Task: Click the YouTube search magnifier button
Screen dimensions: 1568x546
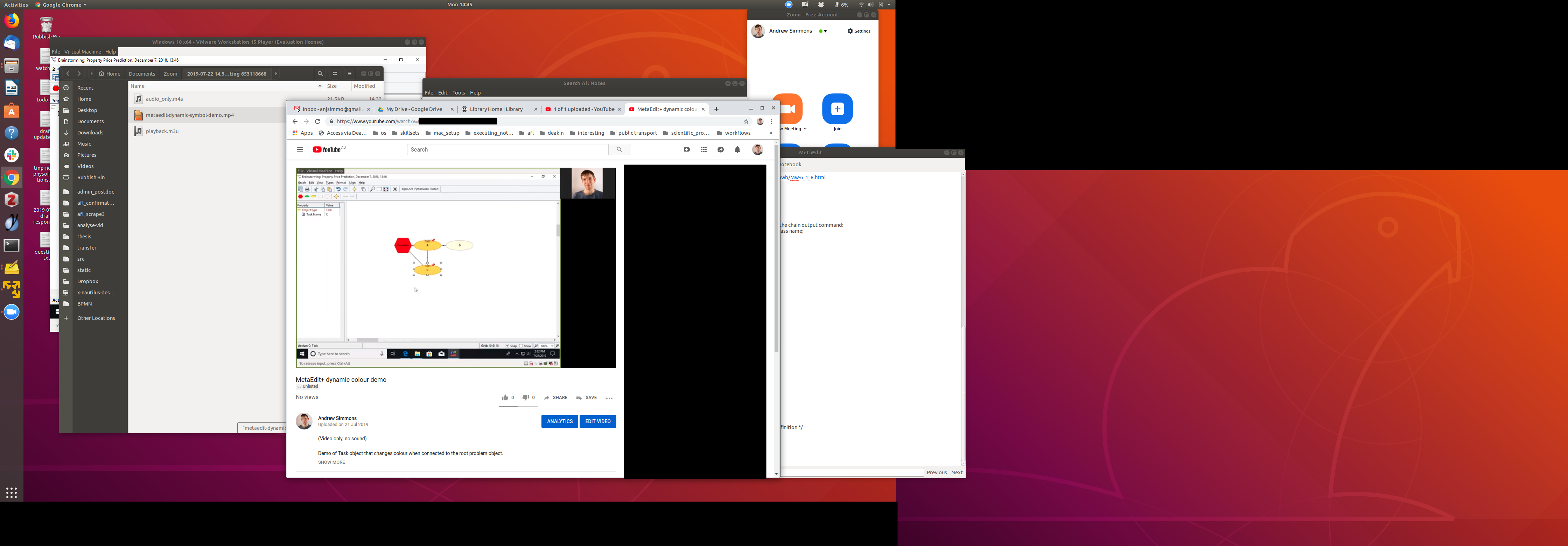Action: click(619, 150)
